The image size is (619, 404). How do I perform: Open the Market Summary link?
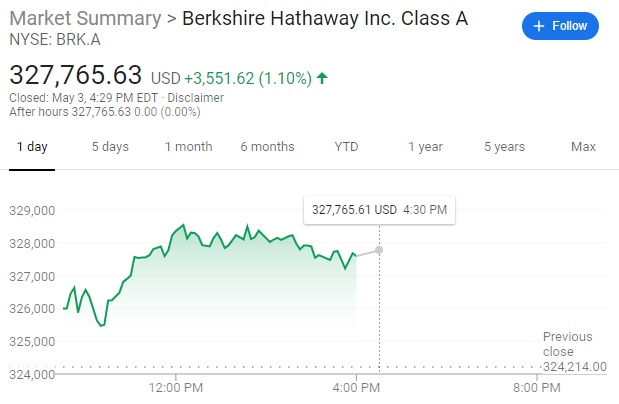tap(83, 20)
